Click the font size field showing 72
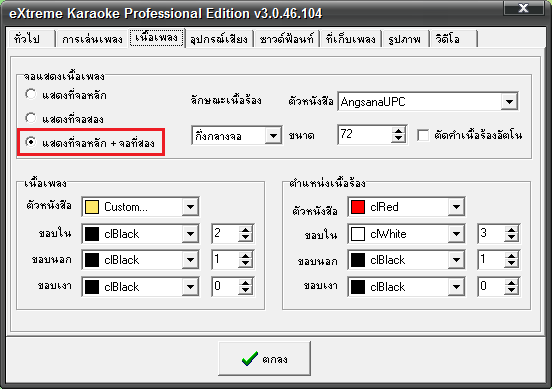The image size is (552, 389). tap(364, 134)
